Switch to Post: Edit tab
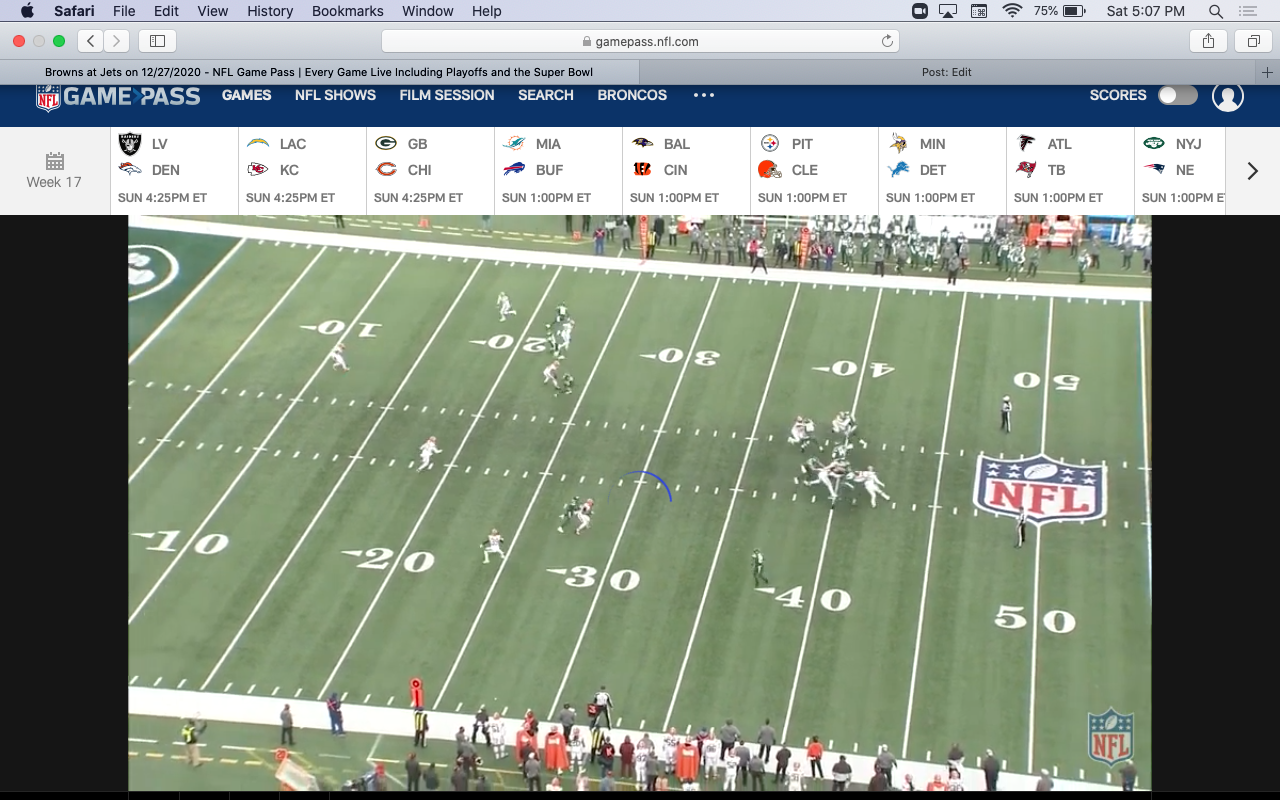 (947, 72)
